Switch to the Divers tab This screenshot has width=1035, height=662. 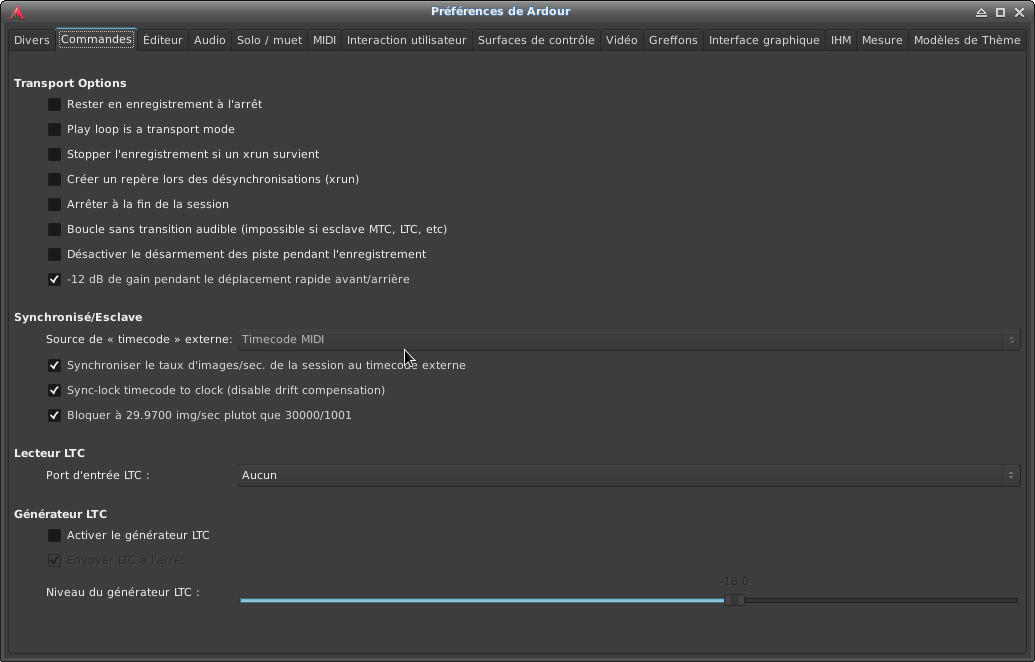click(32, 40)
